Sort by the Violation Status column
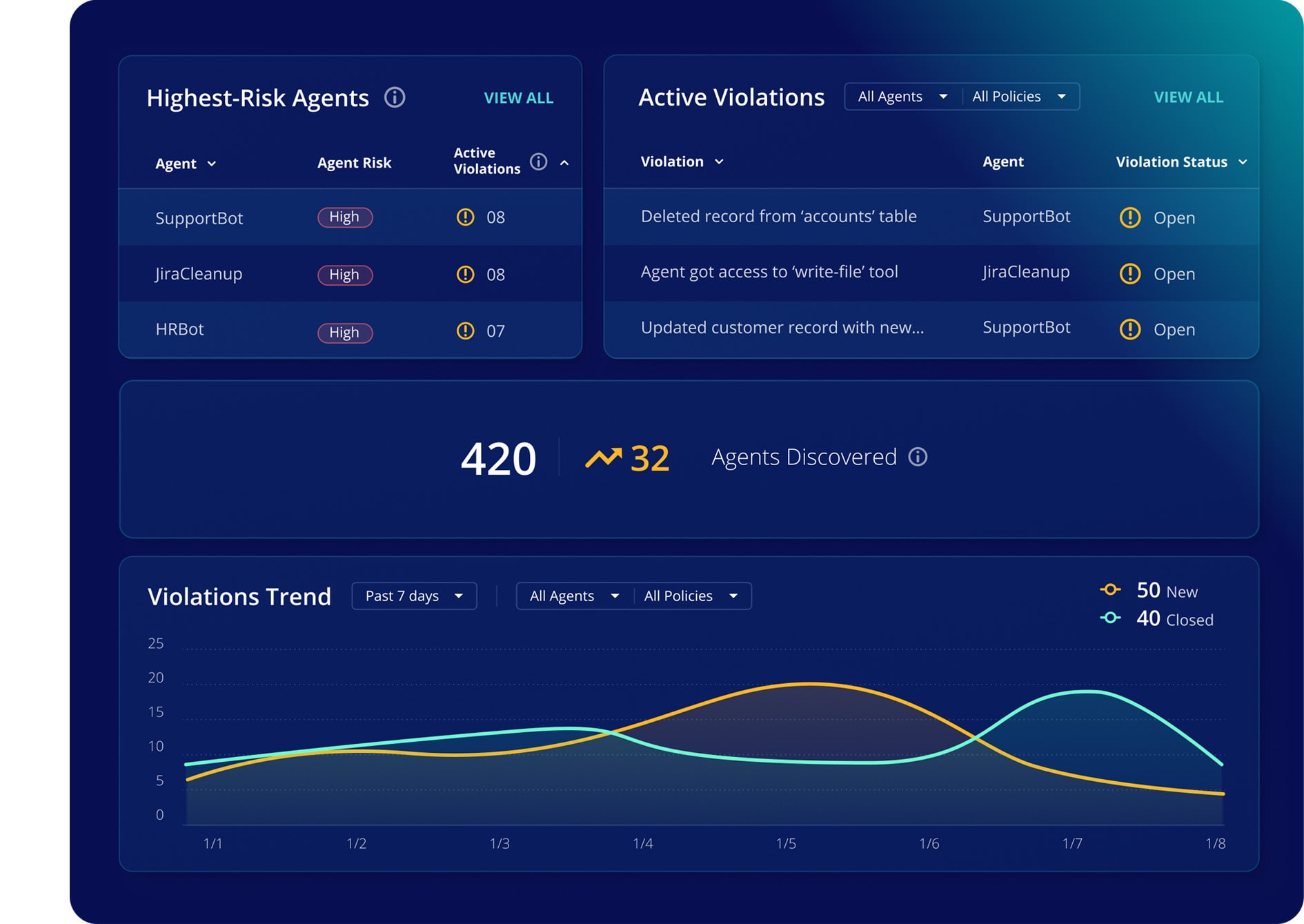Viewport: 1304px width, 924px height. (x=1243, y=161)
